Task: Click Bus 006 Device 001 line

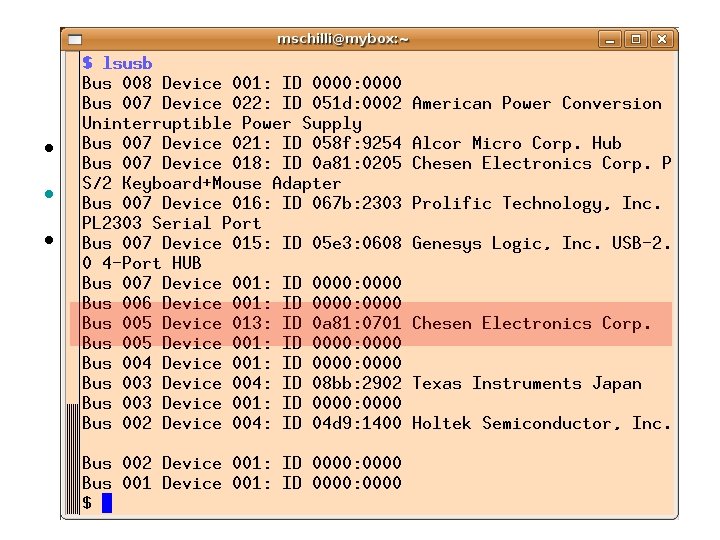Action: 242,303
